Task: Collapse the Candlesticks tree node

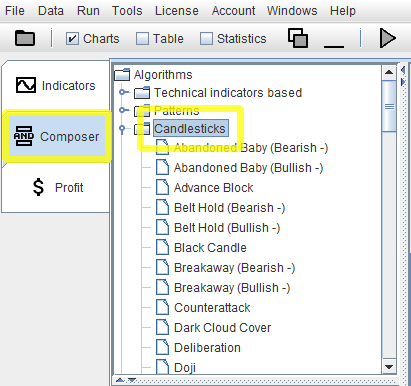Action: click(x=122, y=129)
